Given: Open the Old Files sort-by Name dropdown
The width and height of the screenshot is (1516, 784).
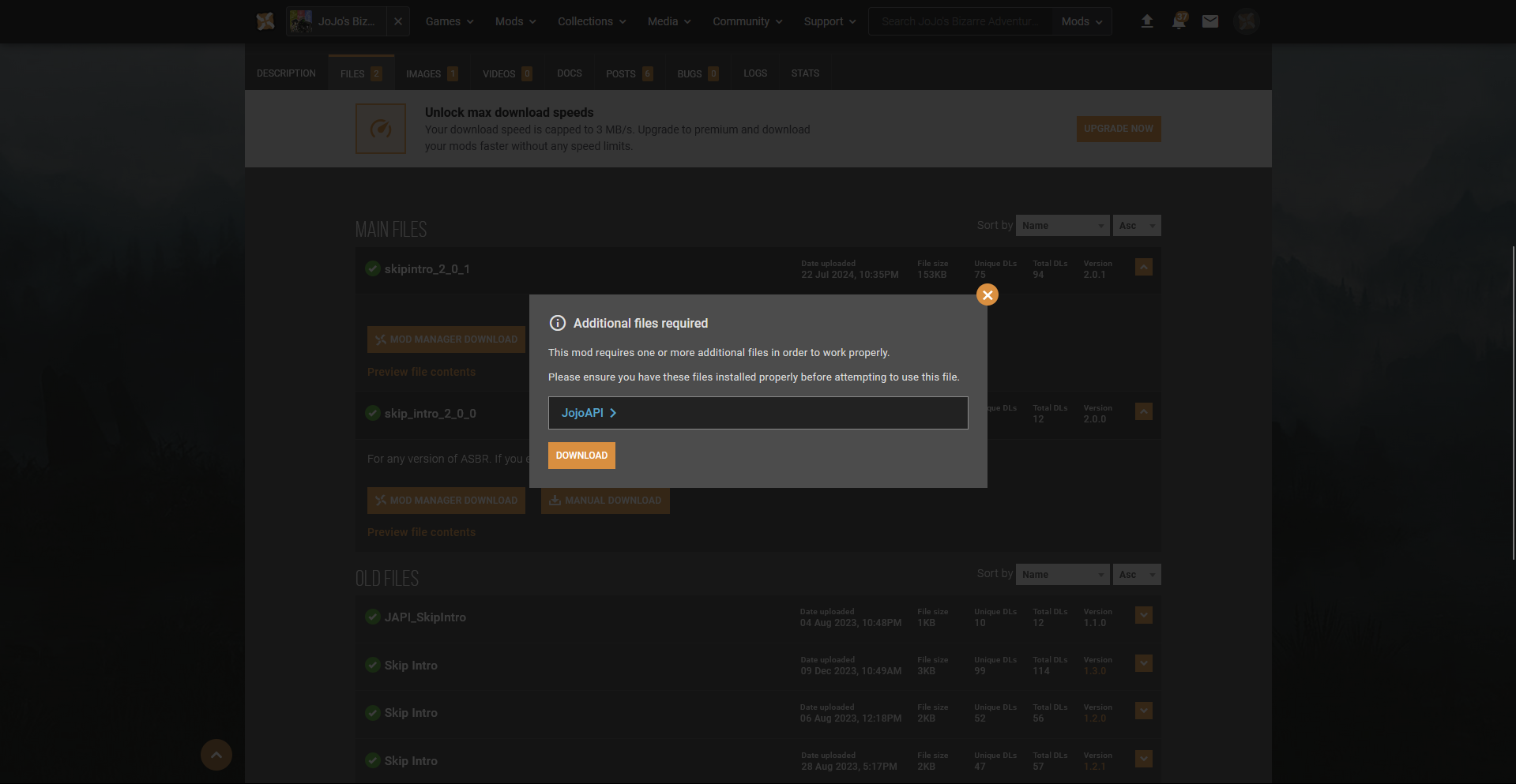Looking at the screenshot, I should pos(1063,575).
